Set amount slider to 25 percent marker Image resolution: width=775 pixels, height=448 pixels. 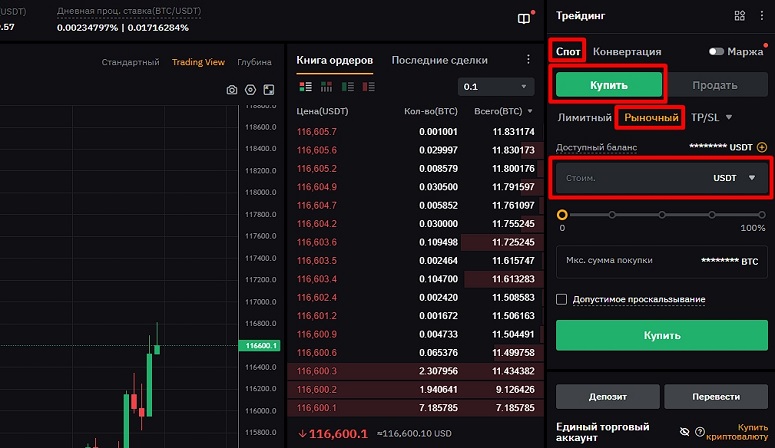coord(612,215)
